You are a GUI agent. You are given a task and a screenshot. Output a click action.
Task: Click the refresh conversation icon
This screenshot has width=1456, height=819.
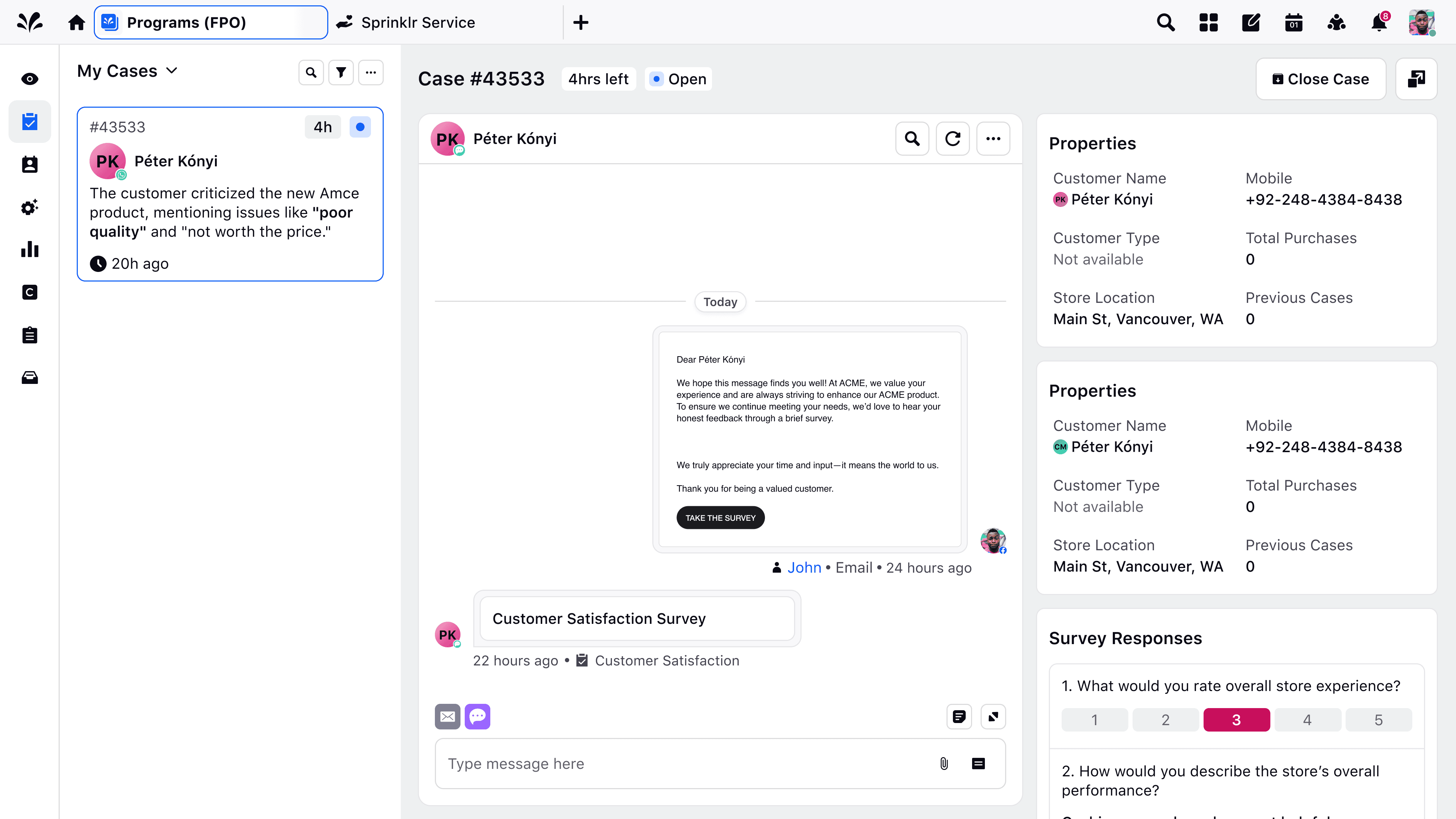[x=953, y=139]
